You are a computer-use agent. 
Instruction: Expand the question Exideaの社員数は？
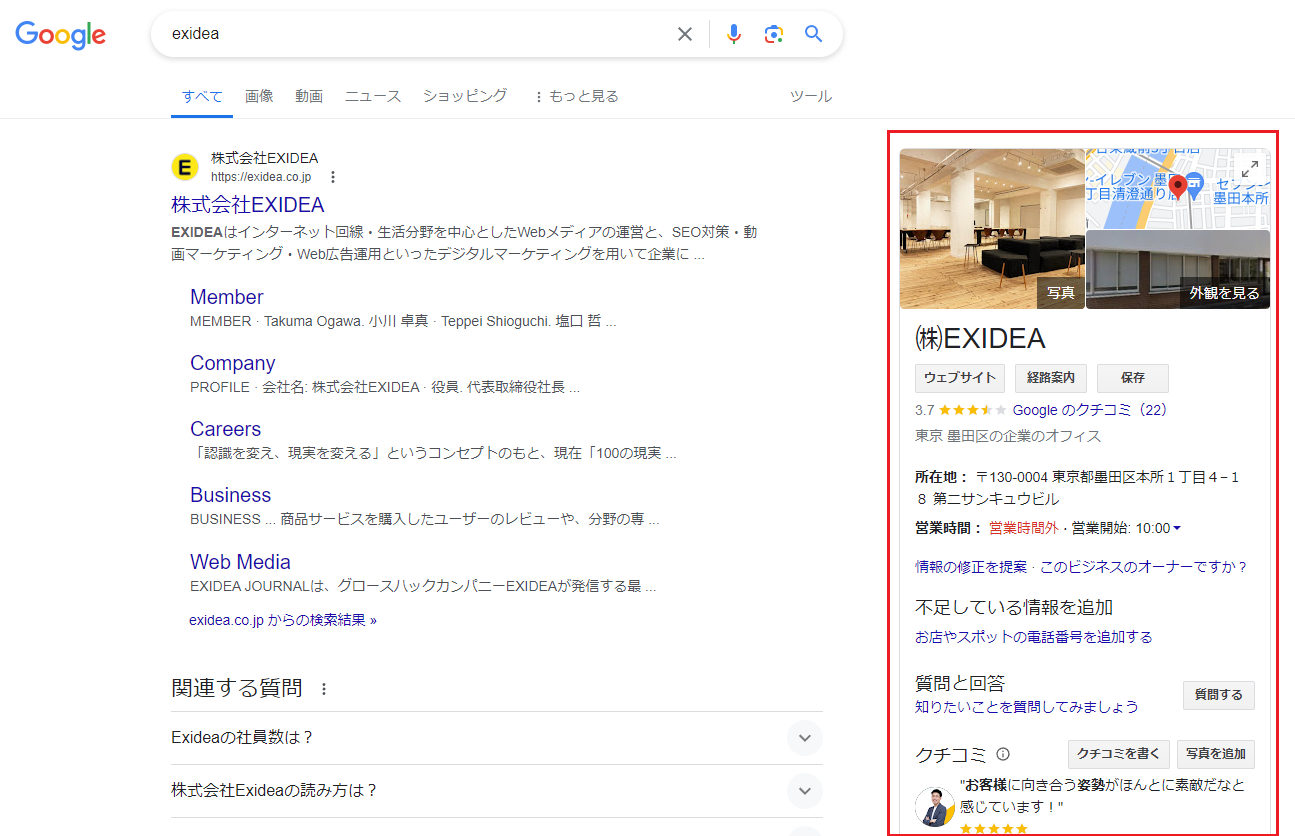coord(804,737)
